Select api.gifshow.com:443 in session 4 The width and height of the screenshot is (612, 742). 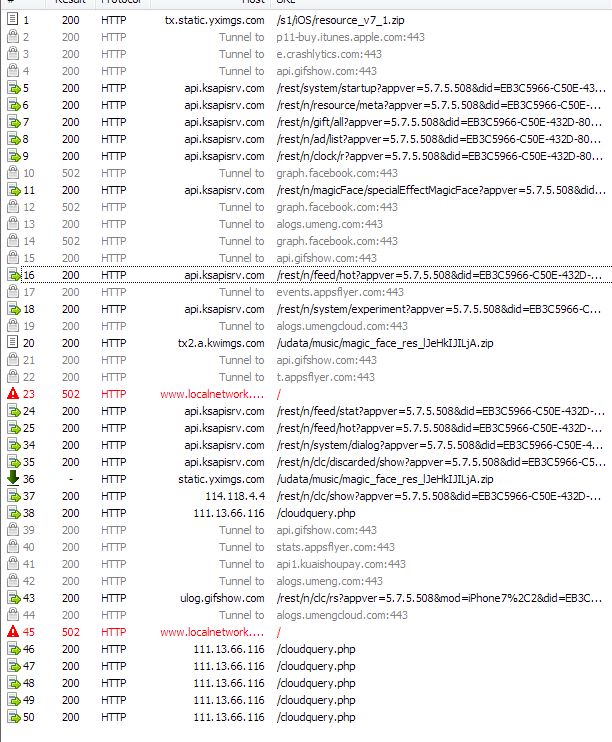(x=326, y=71)
